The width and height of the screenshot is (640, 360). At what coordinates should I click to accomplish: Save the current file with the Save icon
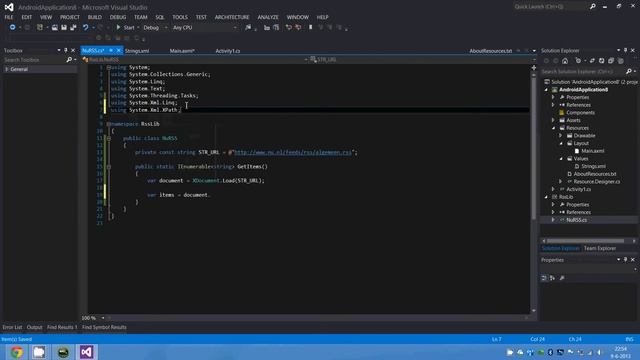click(64, 27)
